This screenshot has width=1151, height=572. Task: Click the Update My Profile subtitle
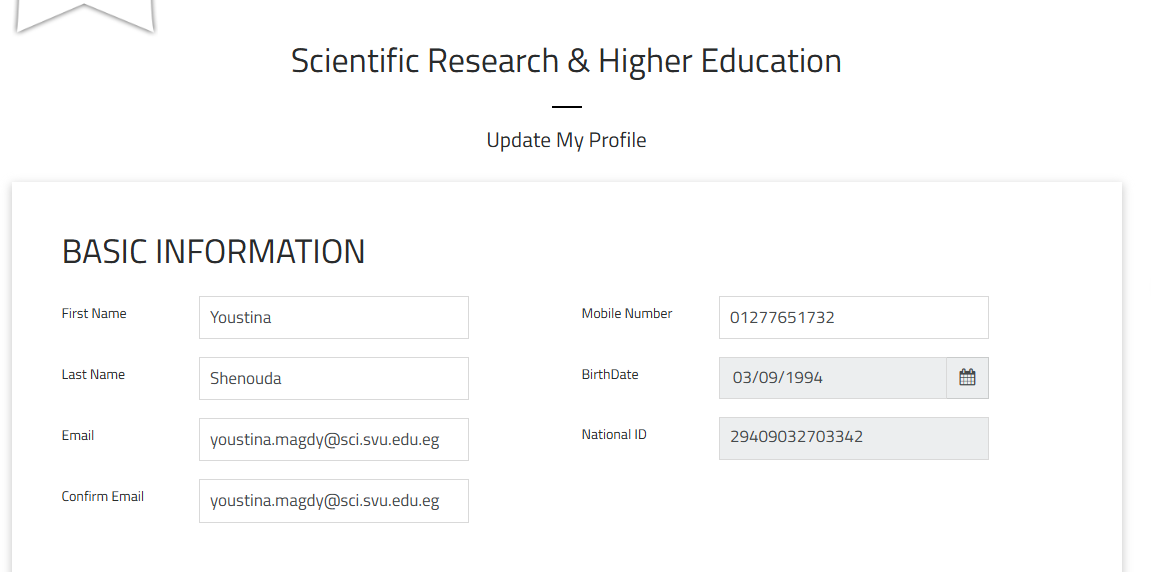pos(566,141)
